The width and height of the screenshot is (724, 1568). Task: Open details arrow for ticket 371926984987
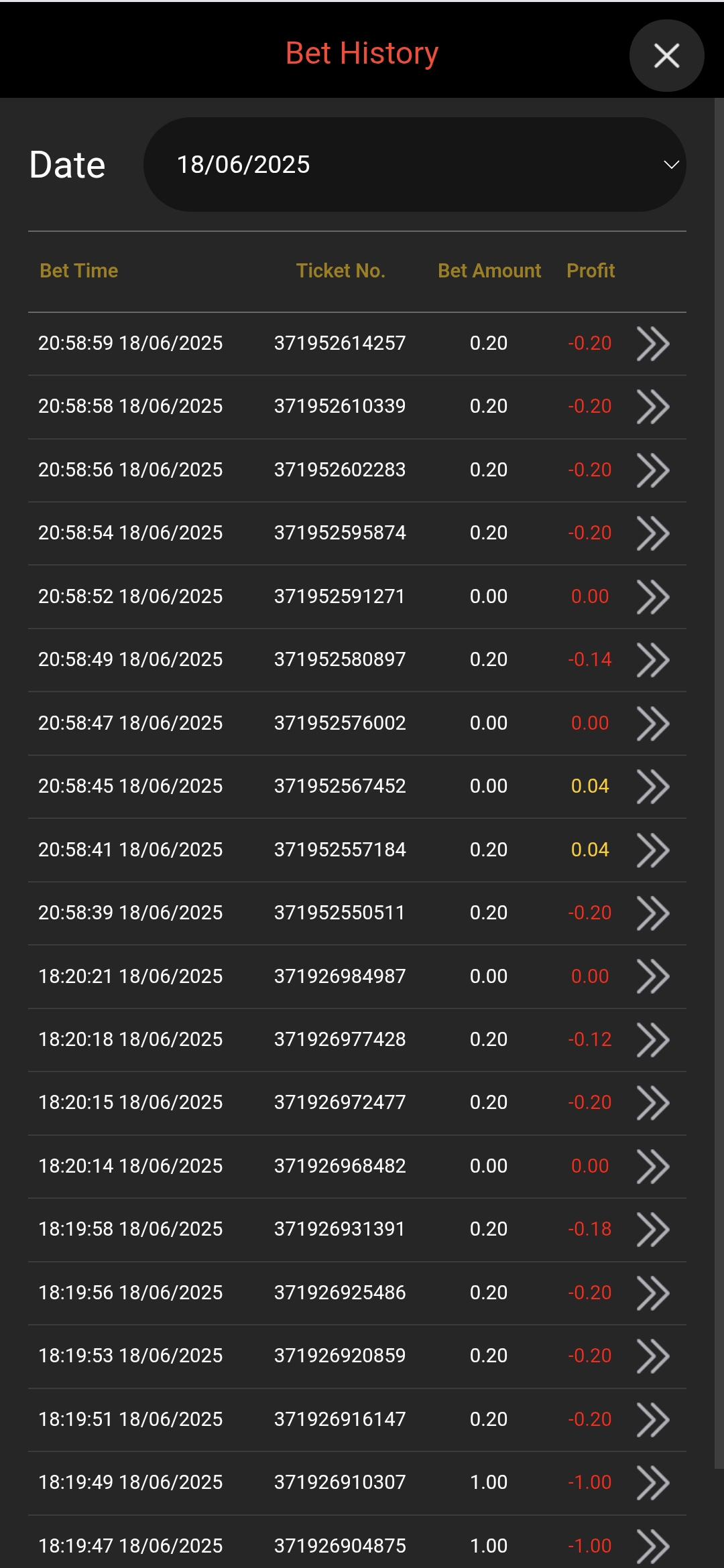coord(653,976)
